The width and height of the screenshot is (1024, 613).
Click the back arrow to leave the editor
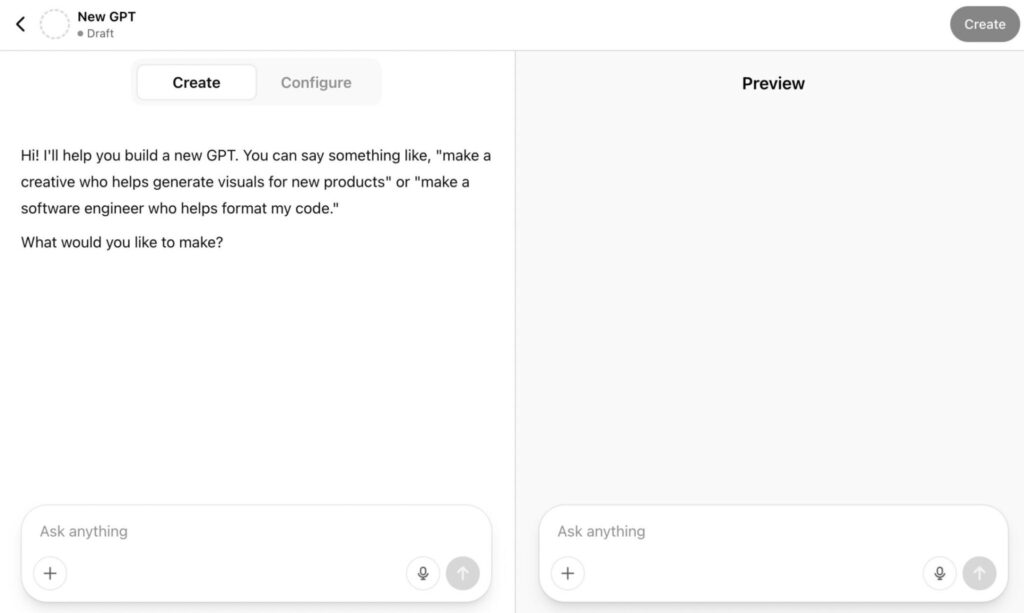tap(20, 24)
